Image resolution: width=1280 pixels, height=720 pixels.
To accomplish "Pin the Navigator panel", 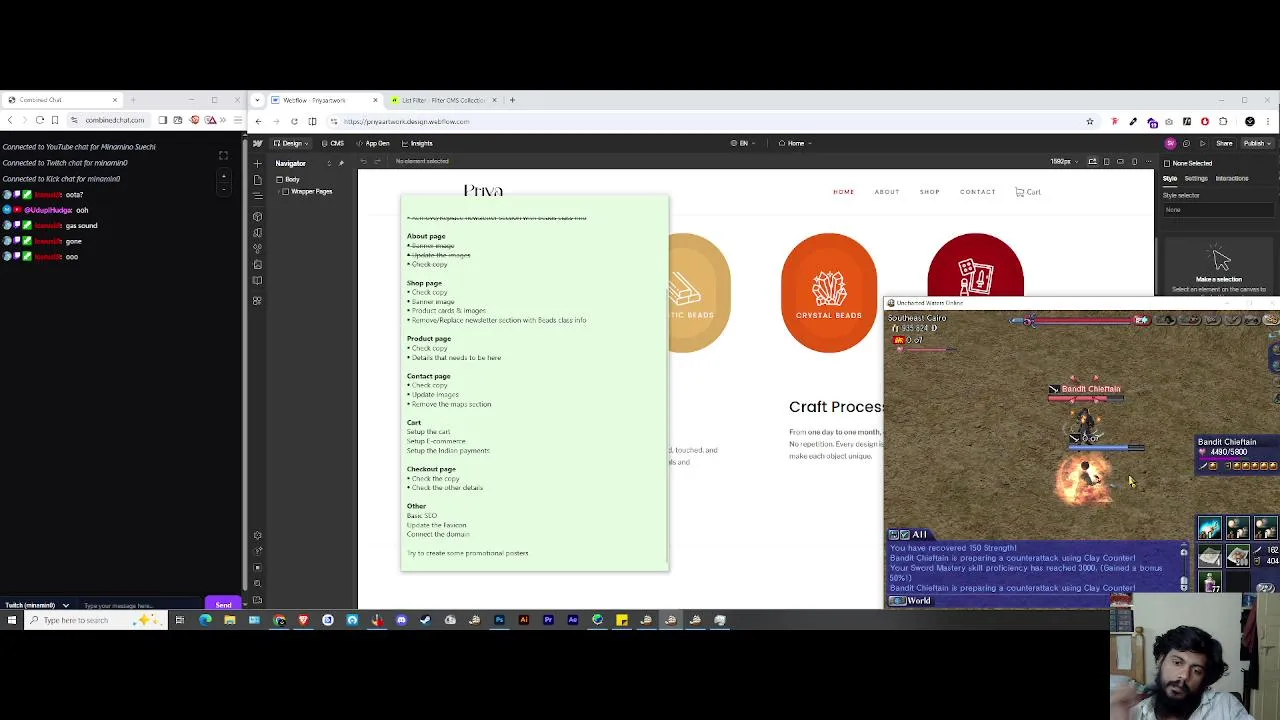I will pyautogui.click(x=341, y=163).
